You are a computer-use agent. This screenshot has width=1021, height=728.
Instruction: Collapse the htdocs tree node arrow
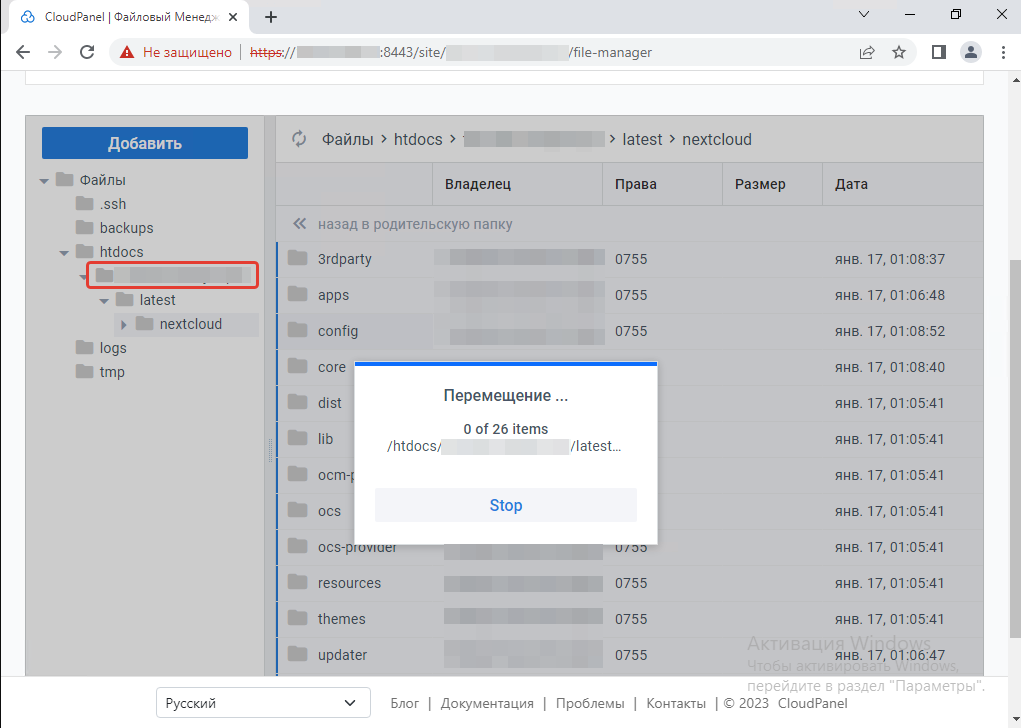(64, 253)
